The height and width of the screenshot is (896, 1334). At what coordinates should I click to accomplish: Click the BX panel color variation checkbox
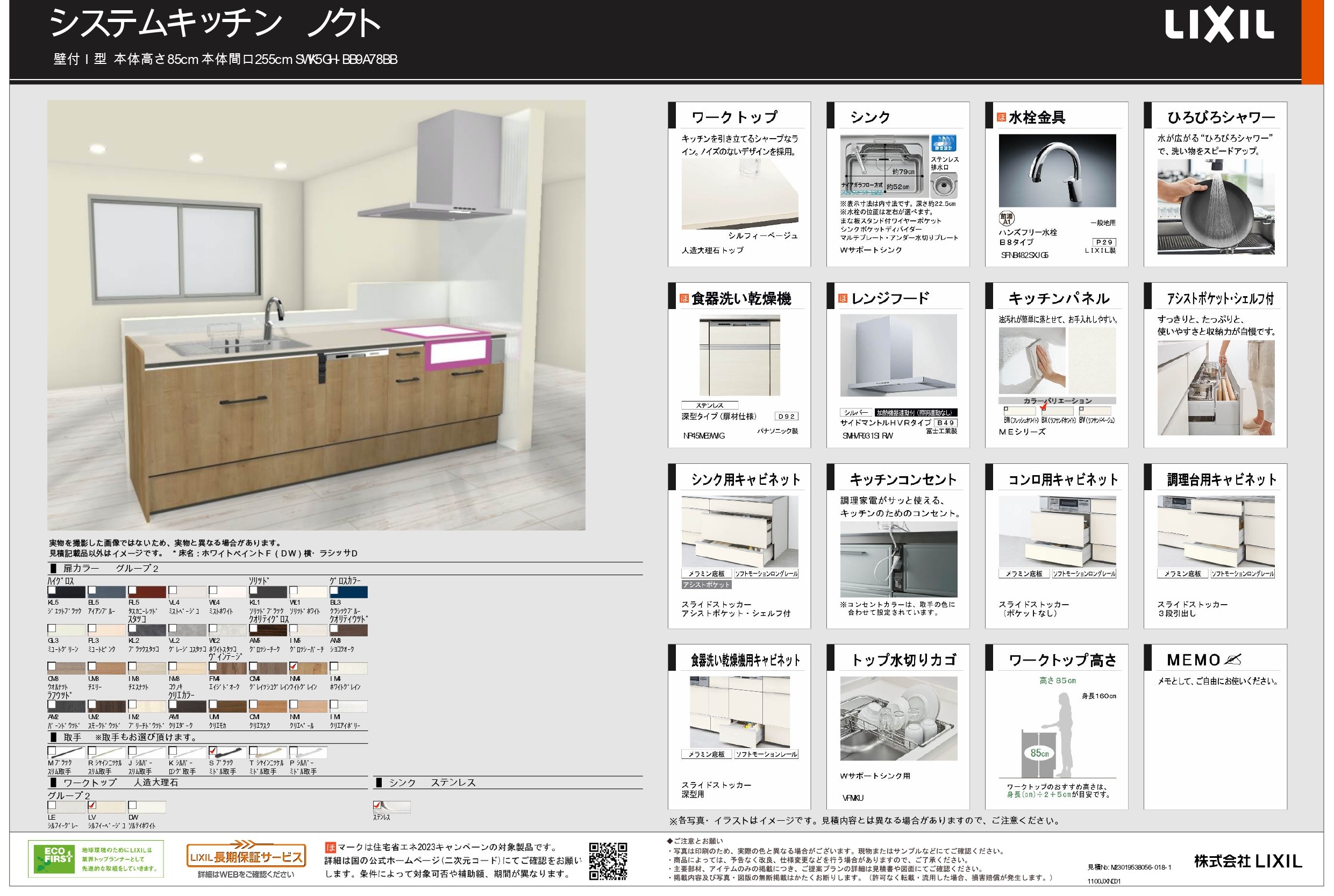tap(1043, 408)
